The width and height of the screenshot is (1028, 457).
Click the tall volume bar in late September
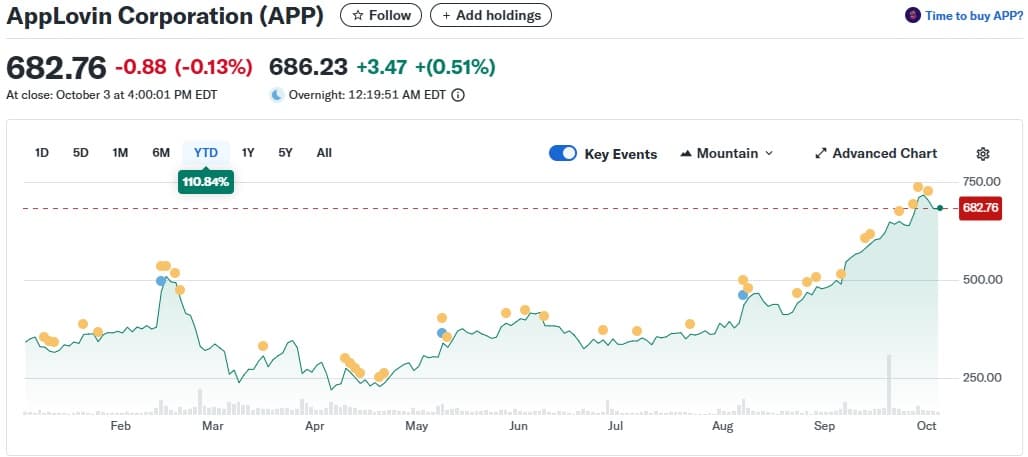pyautogui.click(x=890, y=384)
